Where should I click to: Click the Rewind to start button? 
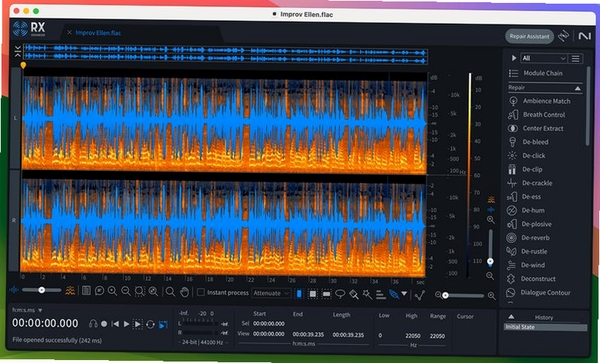[x=115, y=324]
